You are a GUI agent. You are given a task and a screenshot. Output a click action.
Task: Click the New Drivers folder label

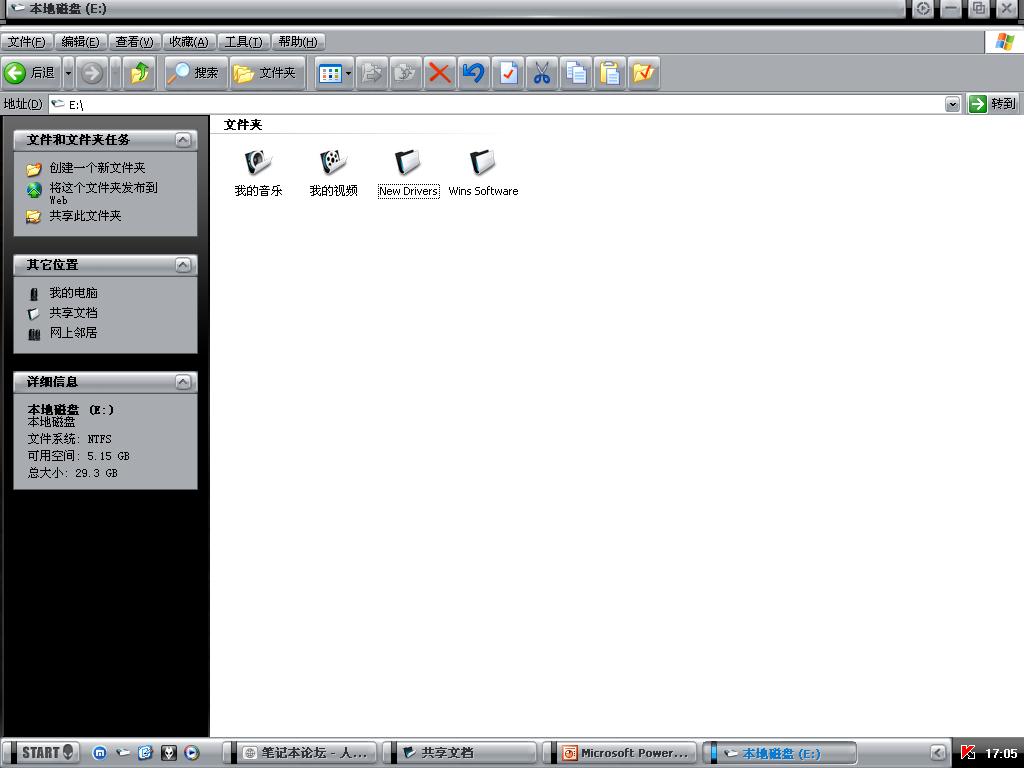[408, 191]
